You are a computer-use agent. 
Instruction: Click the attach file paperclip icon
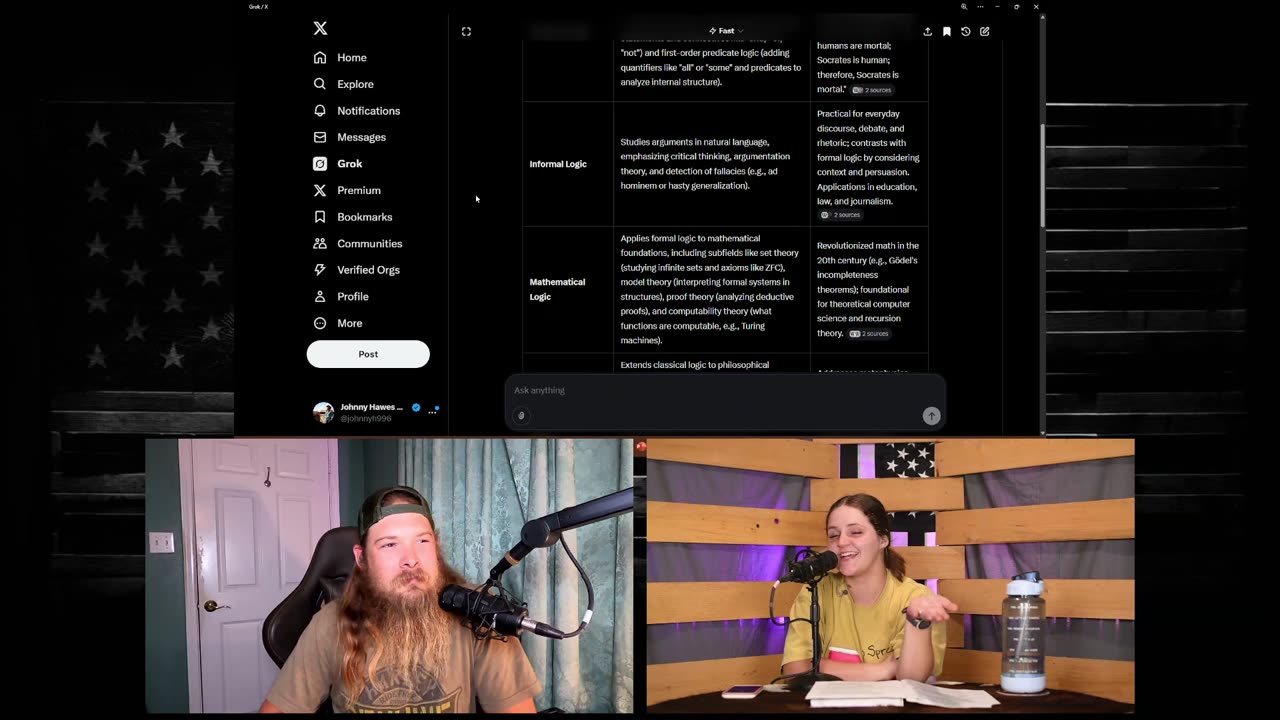pyautogui.click(x=521, y=416)
